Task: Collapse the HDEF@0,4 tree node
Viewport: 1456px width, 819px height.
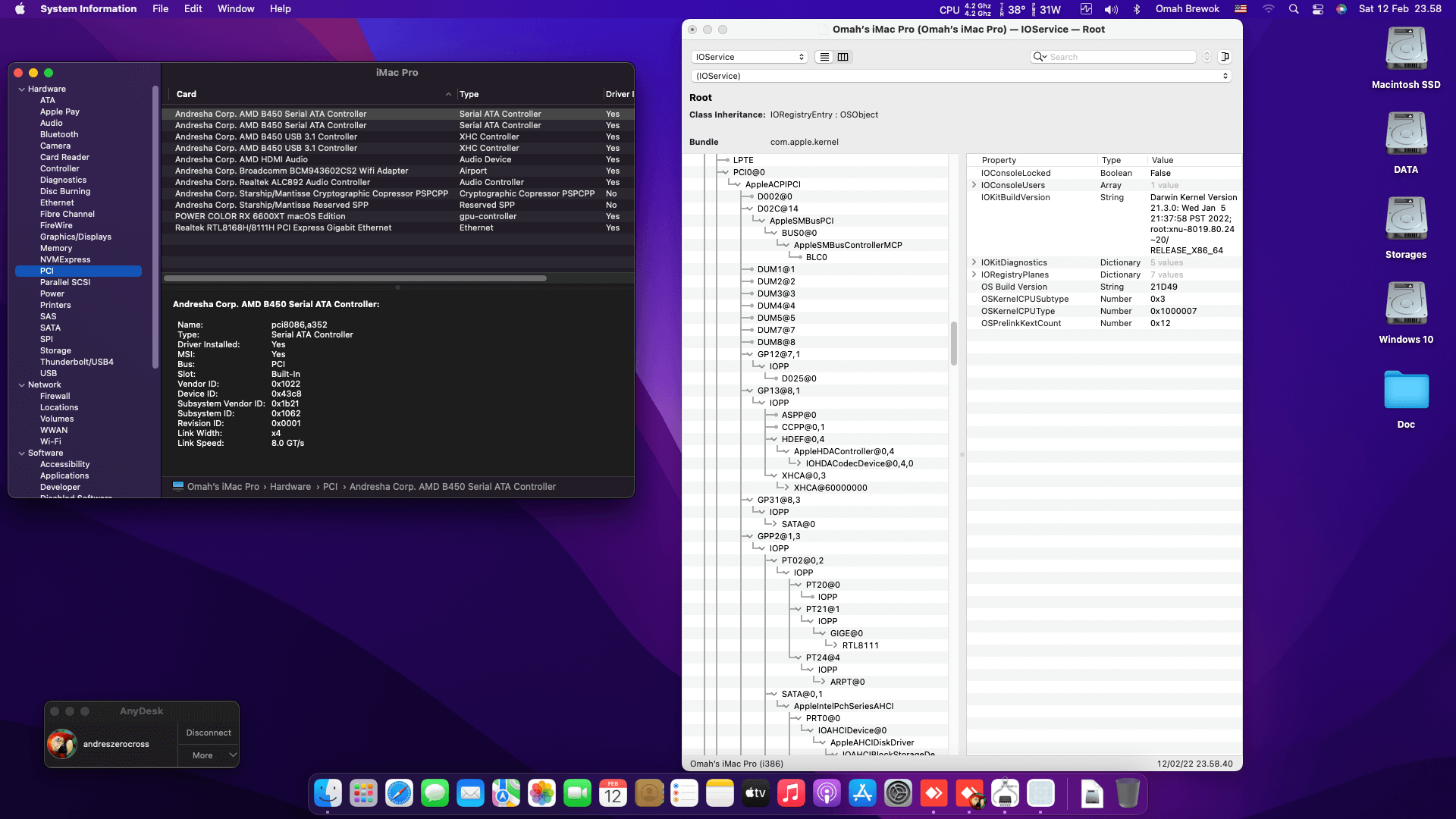Action: pyautogui.click(x=773, y=440)
